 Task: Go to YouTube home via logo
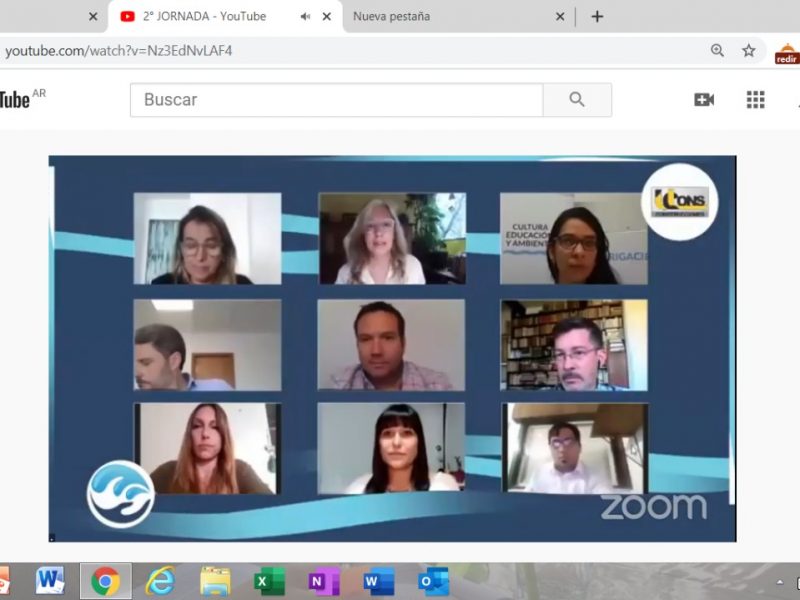(15, 99)
